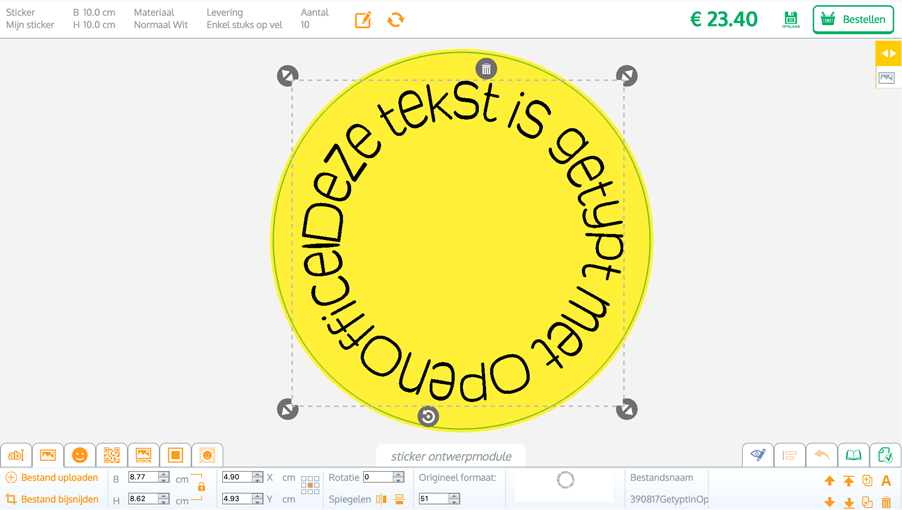Click the alignment anchor grid
The width and height of the screenshot is (902, 510).
(x=310, y=485)
